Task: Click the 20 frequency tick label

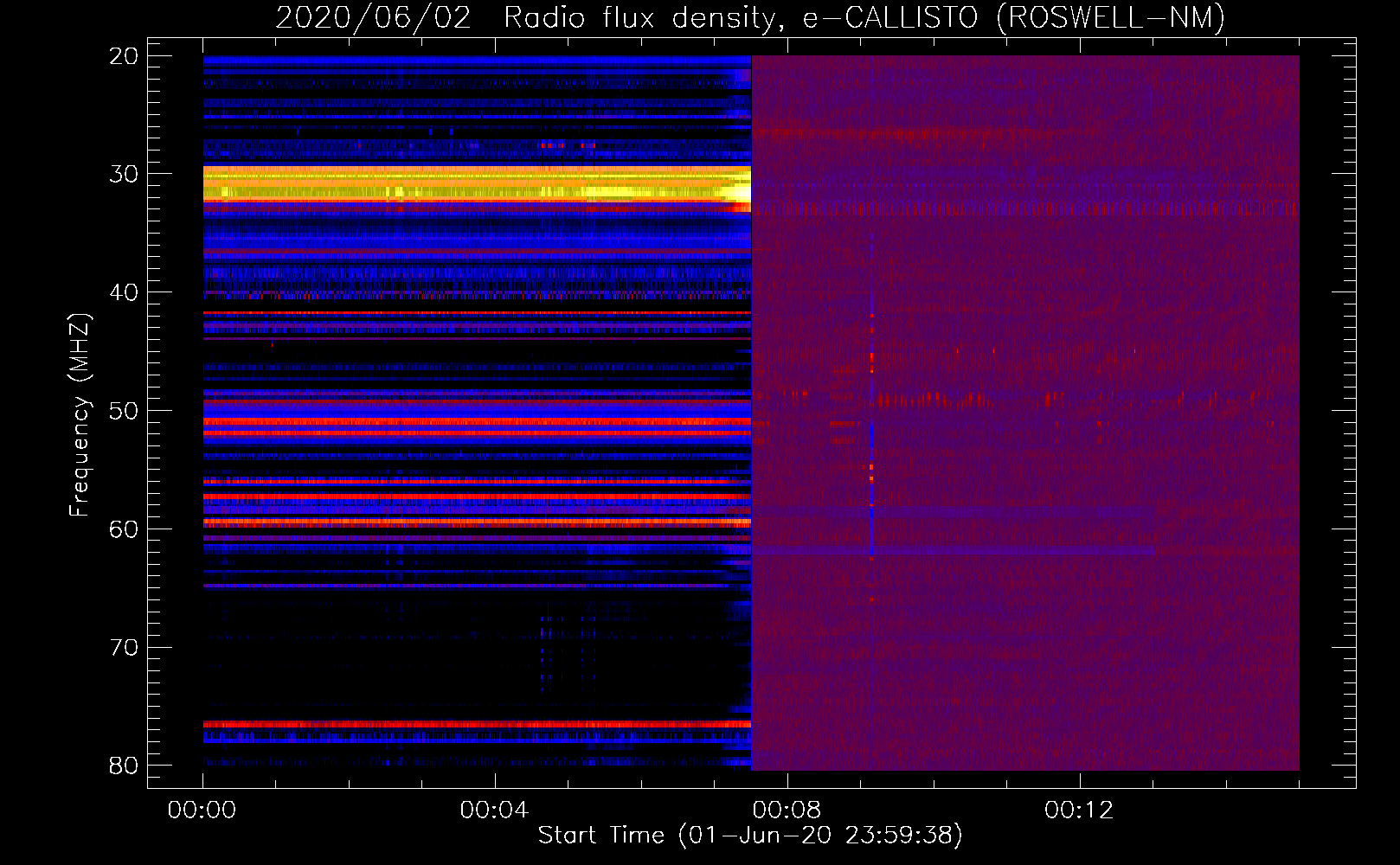Action: pyautogui.click(x=124, y=56)
